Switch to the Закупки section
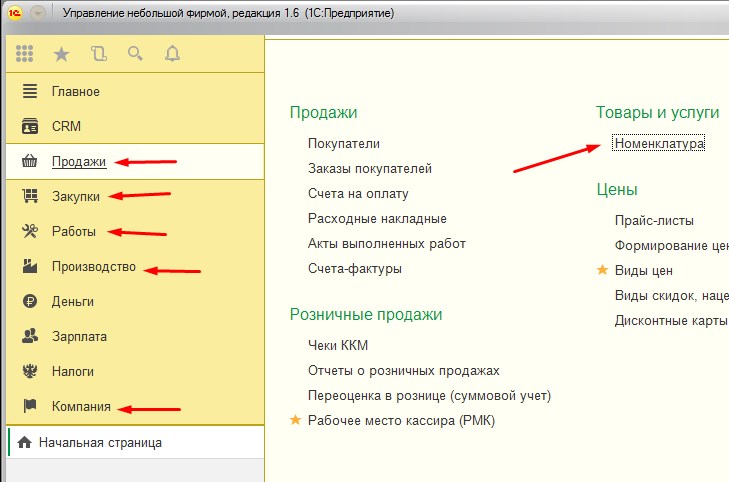The image size is (729, 482). tap(75, 197)
